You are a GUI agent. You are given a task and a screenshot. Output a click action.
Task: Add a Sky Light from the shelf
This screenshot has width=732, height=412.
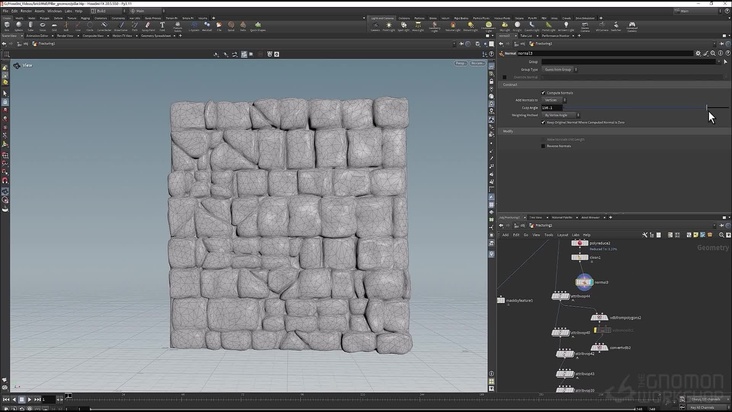tap(505, 27)
